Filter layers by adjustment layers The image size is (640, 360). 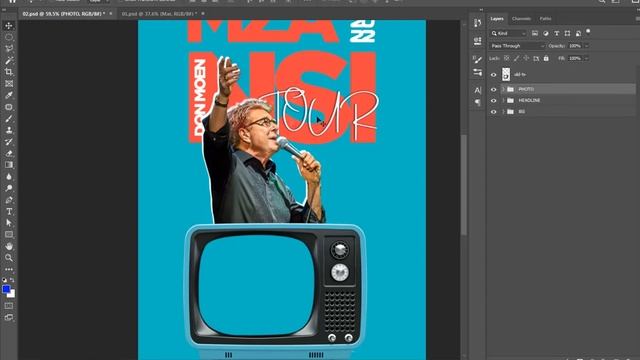546,33
